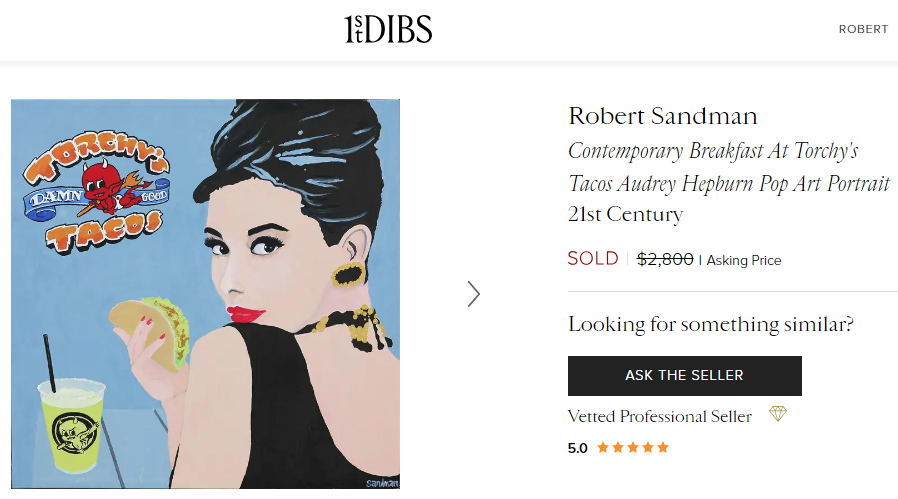Click the Looking for something similar heading
Image resolution: width=898 pixels, height=499 pixels.
point(710,324)
